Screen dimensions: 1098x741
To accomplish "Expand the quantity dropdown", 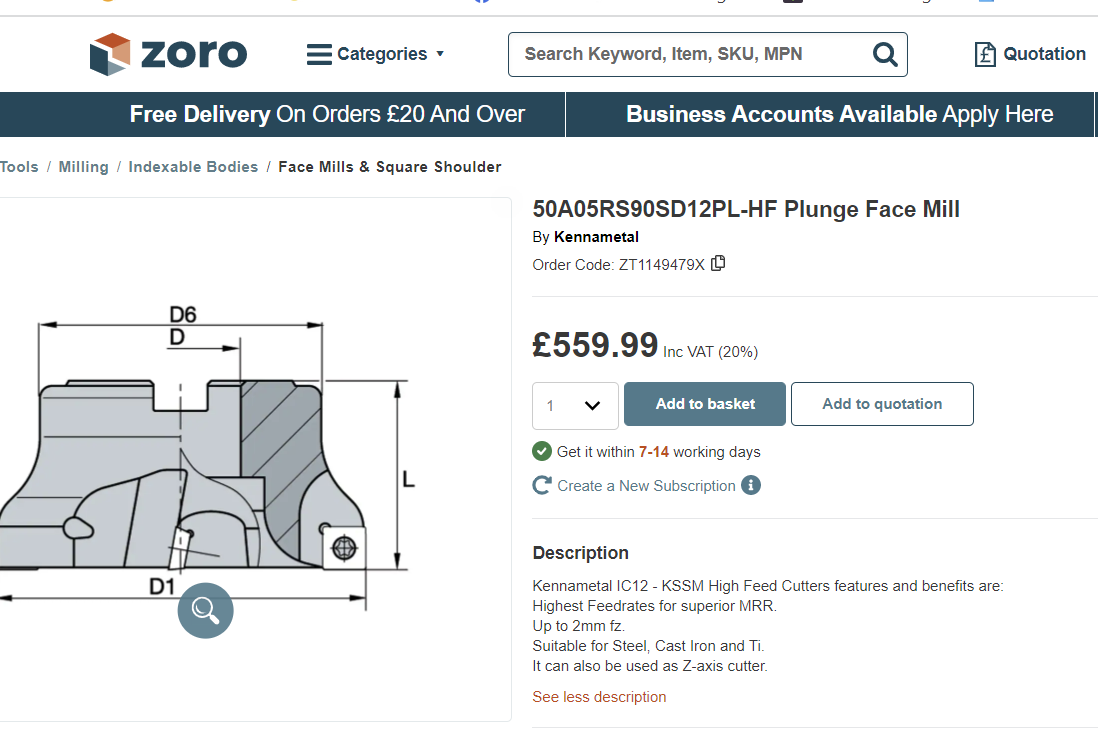I will 575,406.
